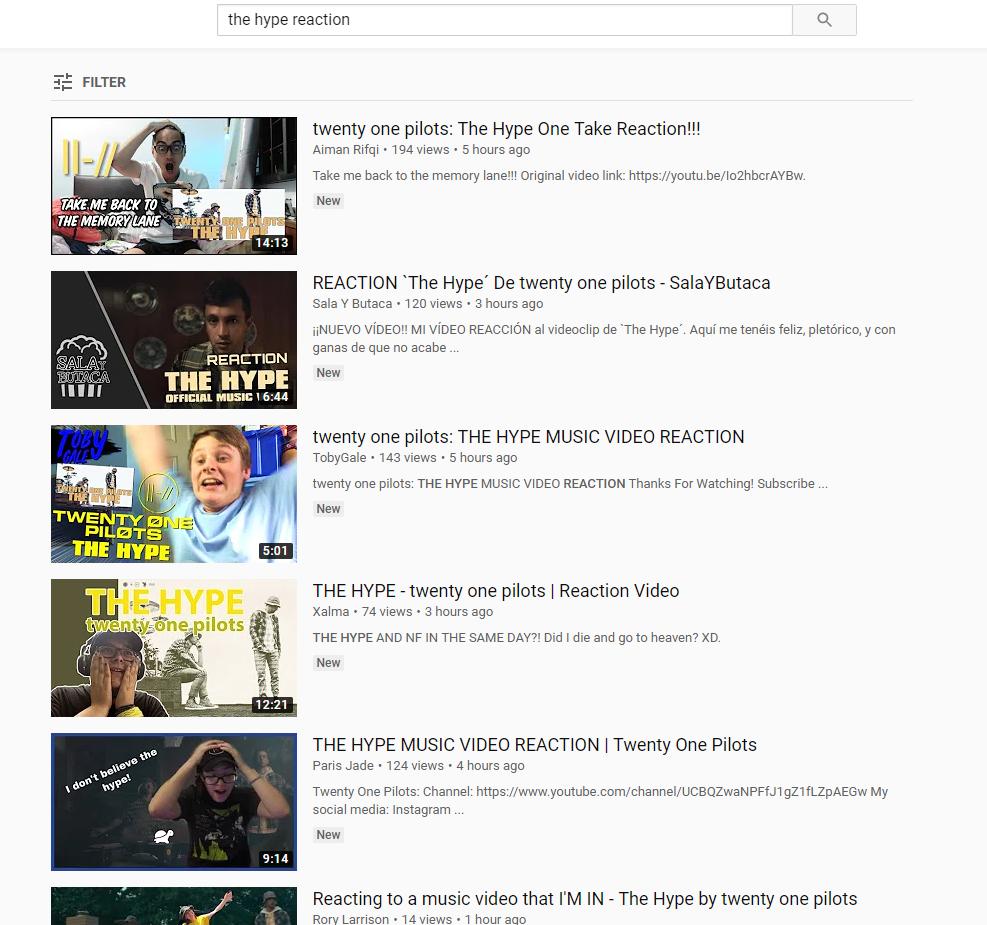Click '143 views' on TobyGale's video
The height and width of the screenshot is (925, 987).
click(407, 458)
